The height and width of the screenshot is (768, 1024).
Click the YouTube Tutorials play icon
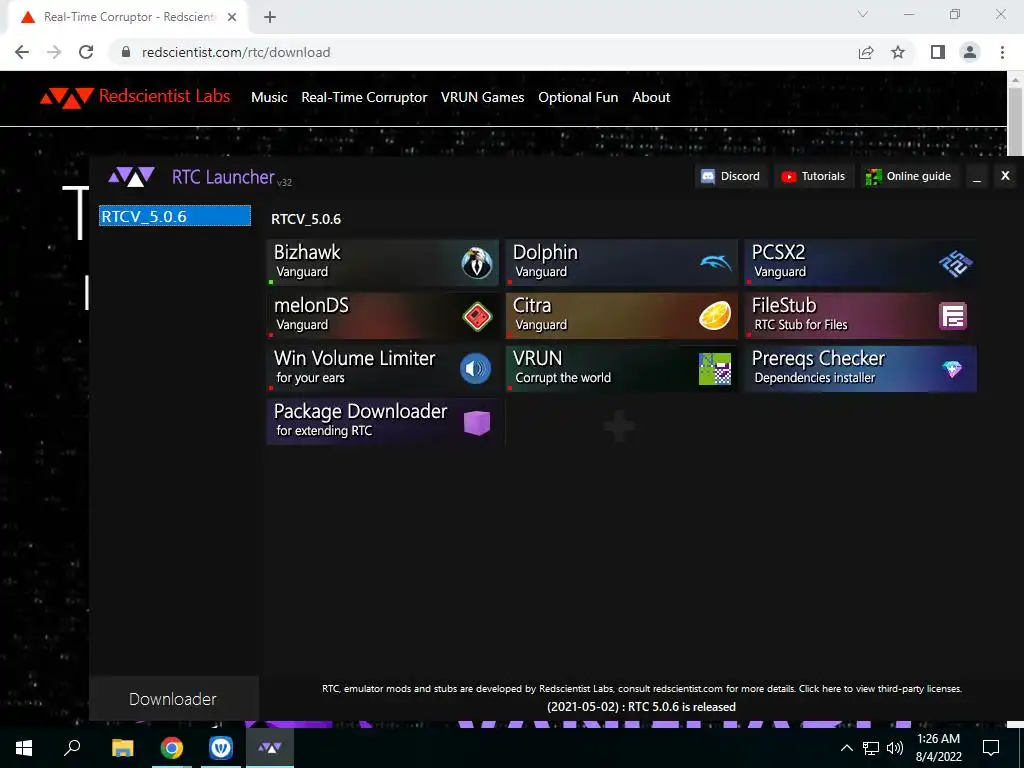pyautogui.click(x=788, y=176)
